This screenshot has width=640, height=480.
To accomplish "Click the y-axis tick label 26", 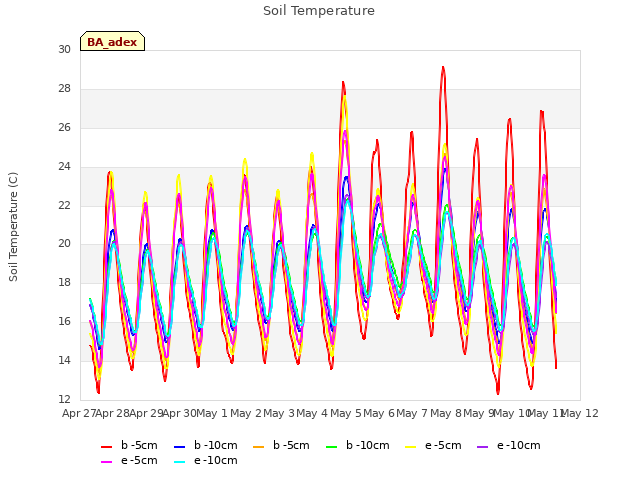I will (x=64, y=128).
